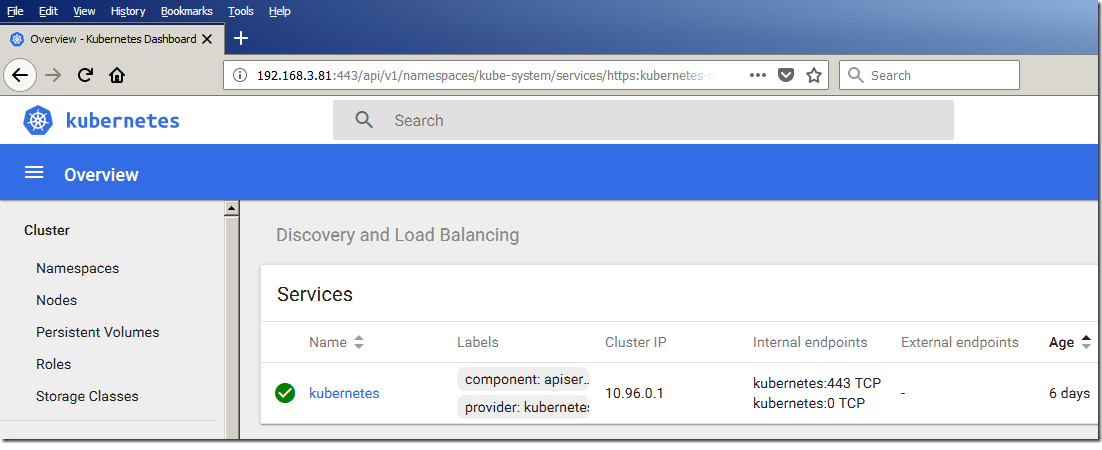Viewport: 1102px width, 450px height.
Task: Click the browser Back arrow button
Action: tap(20, 75)
